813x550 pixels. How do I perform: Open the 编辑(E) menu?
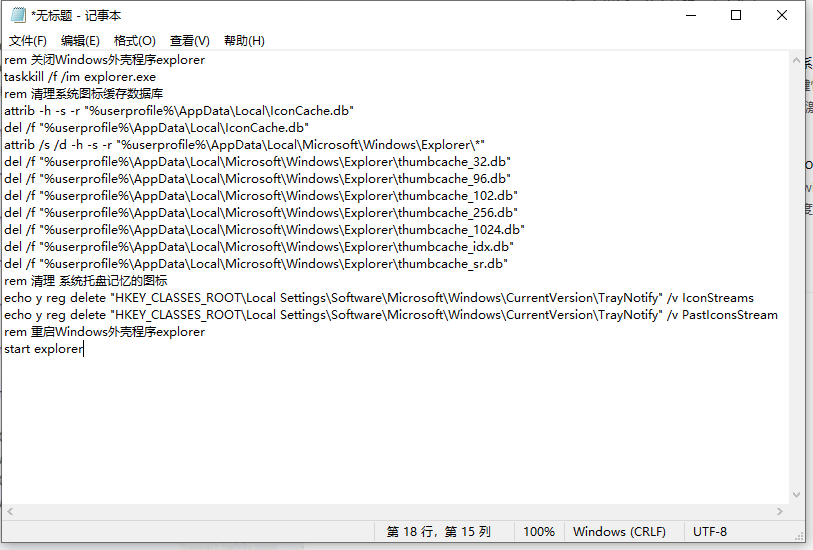[x=80, y=40]
